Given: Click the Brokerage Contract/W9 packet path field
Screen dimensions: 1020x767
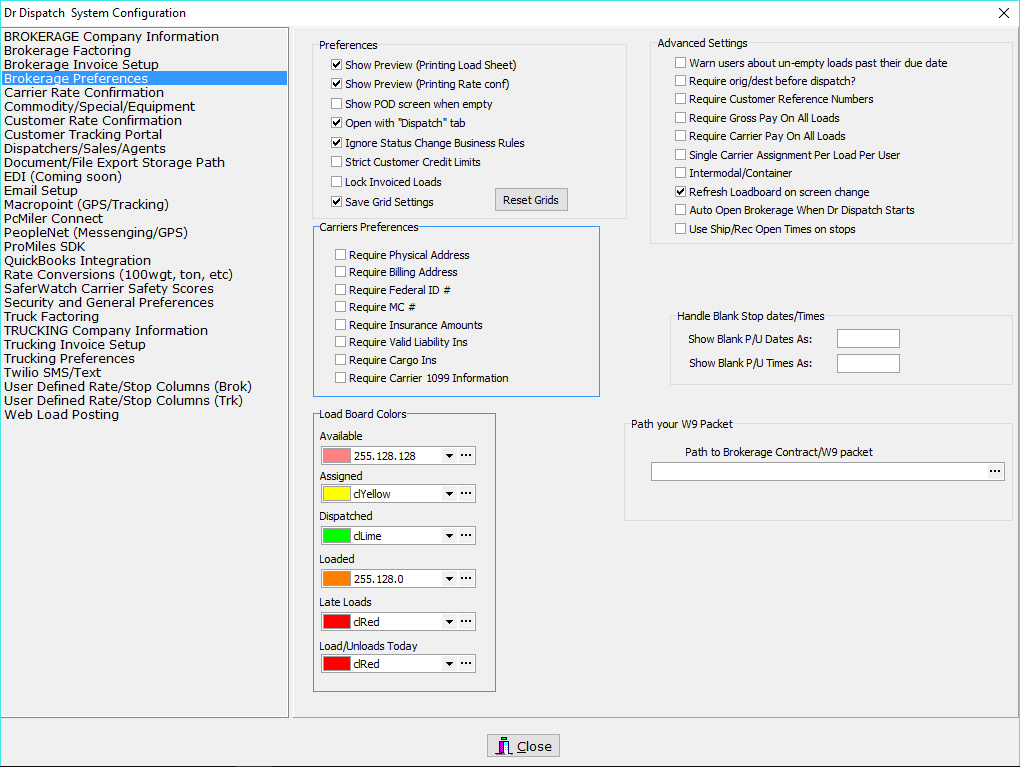Looking at the screenshot, I should tap(818, 471).
